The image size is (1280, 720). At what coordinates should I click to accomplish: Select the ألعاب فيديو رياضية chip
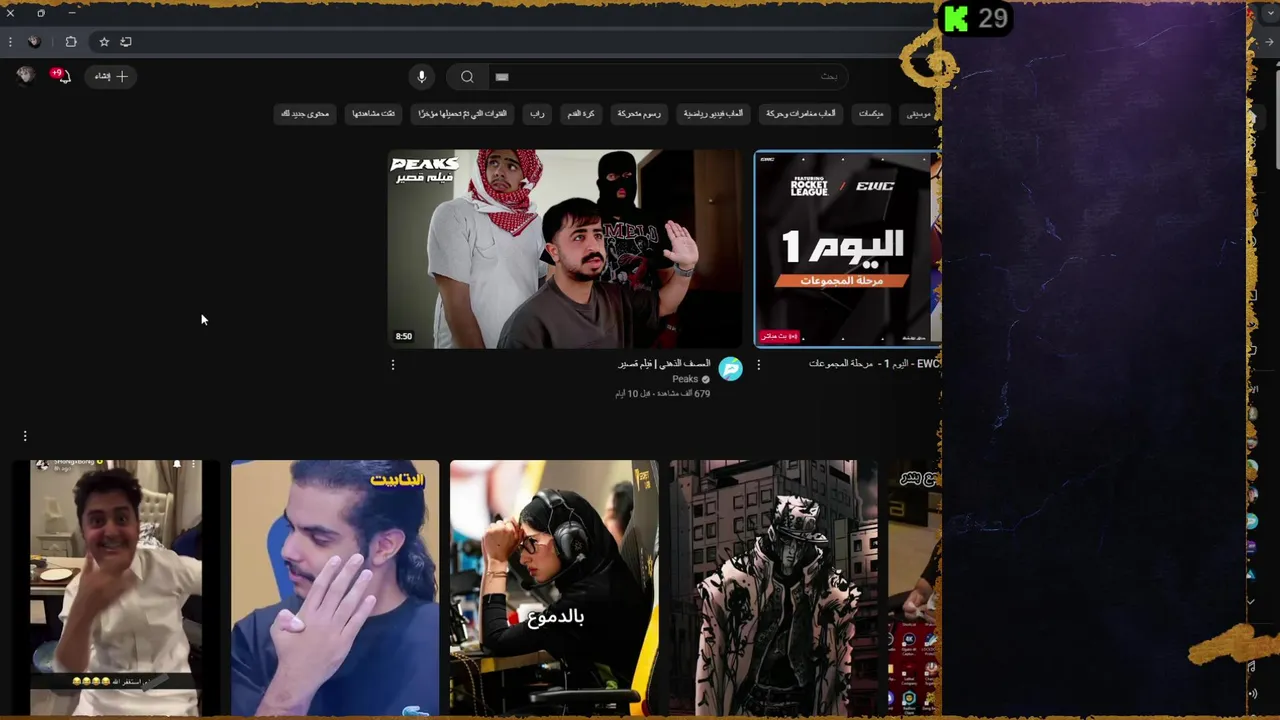pos(713,114)
